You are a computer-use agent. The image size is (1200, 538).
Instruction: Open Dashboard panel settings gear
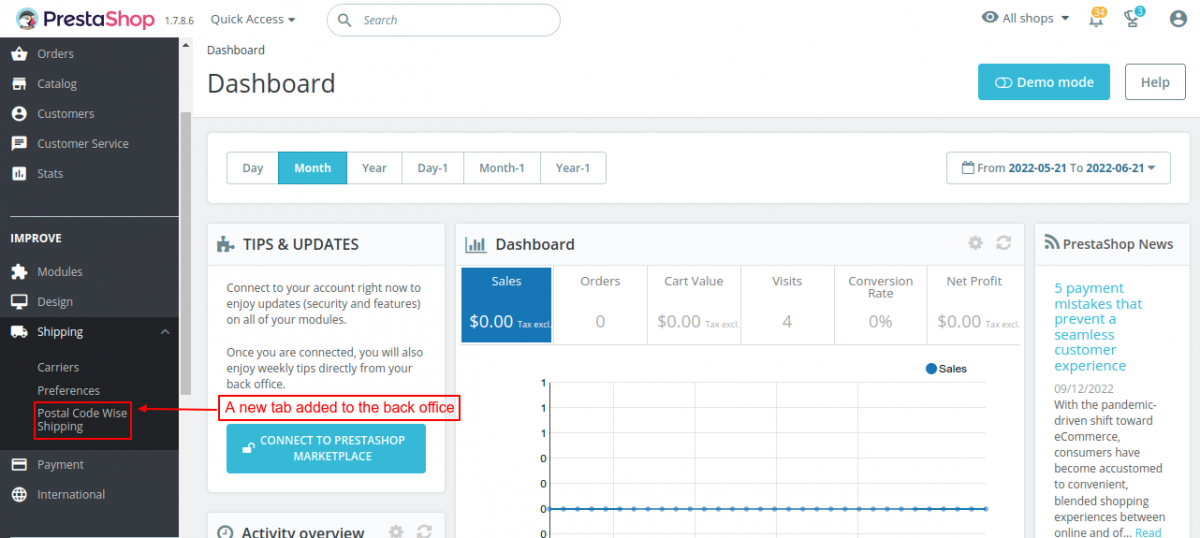point(975,243)
